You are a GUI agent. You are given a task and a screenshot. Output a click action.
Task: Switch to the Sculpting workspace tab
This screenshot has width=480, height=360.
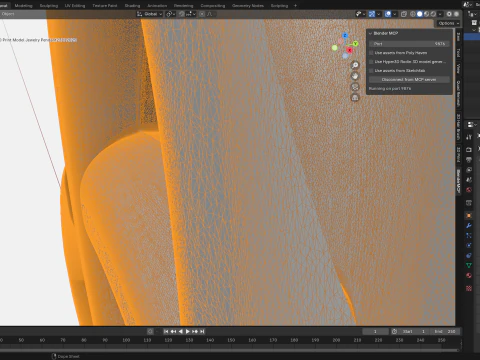click(49, 6)
